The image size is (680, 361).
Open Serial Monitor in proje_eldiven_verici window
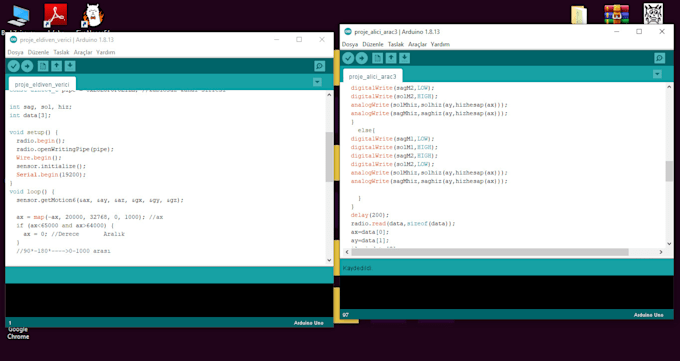(320, 66)
